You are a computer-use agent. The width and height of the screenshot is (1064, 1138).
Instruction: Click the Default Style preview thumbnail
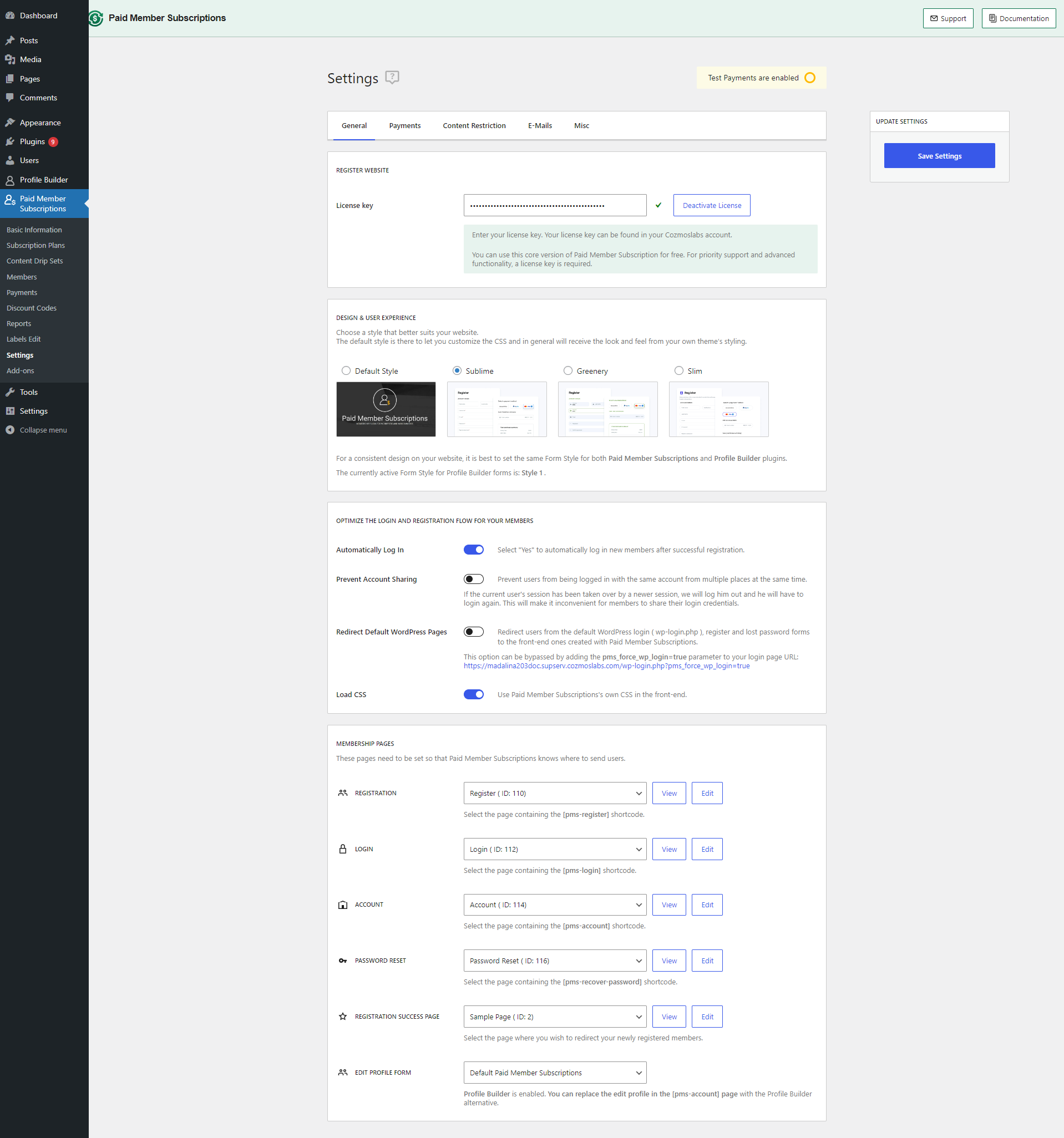pos(386,409)
